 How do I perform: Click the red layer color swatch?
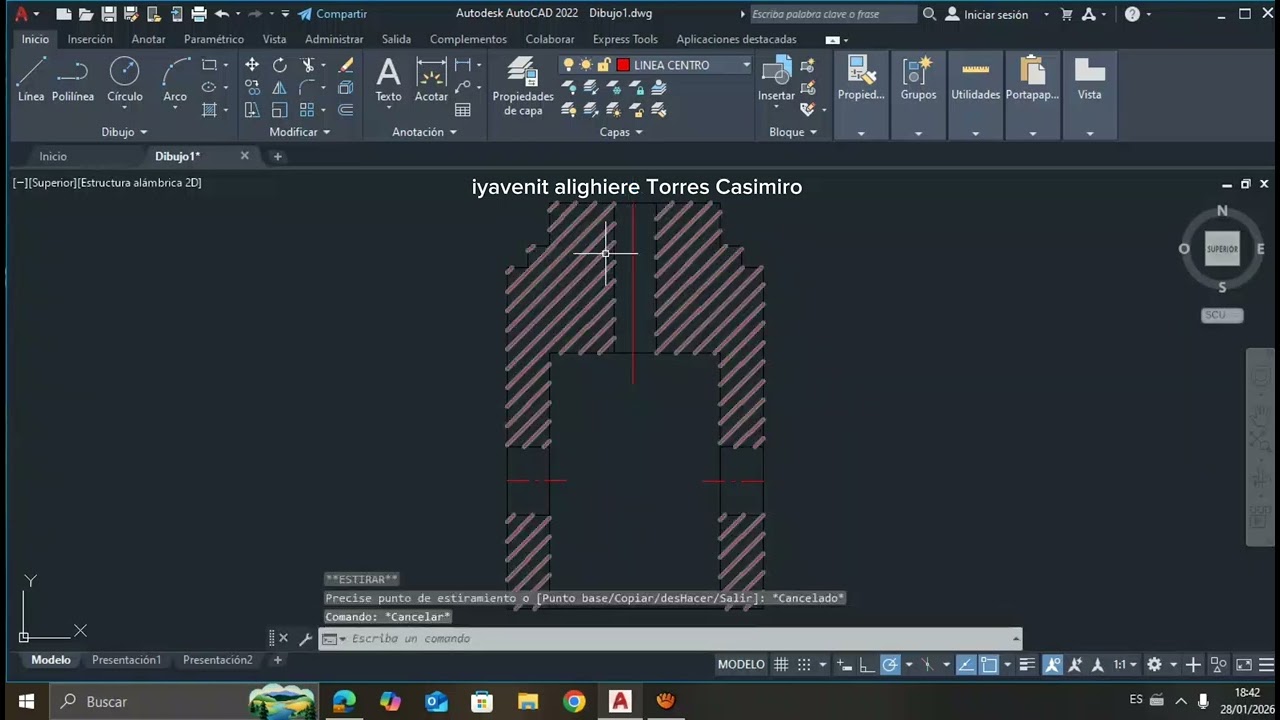(623, 65)
